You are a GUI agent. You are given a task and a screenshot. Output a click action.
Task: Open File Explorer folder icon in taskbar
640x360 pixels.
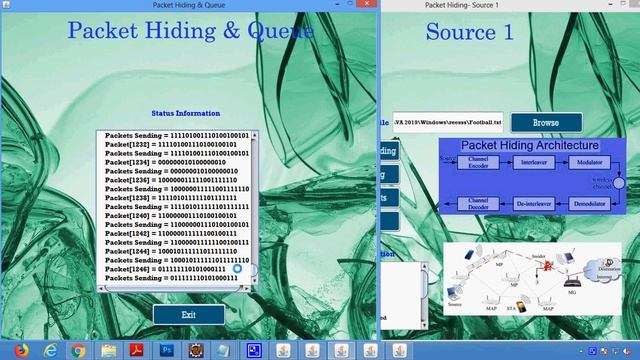coord(109,351)
